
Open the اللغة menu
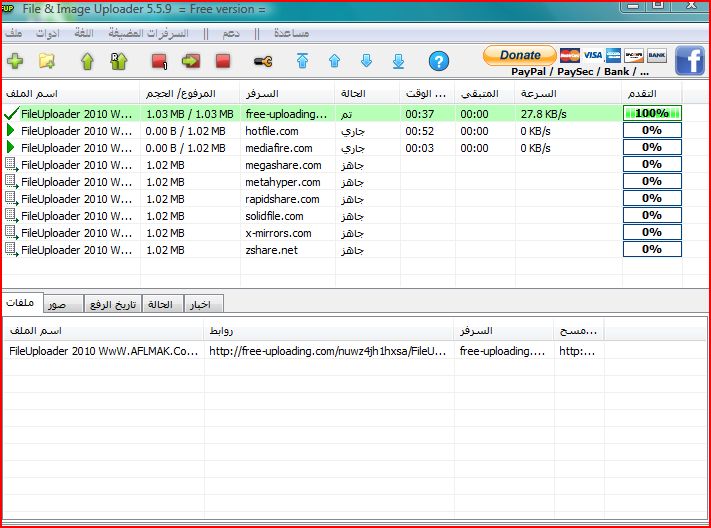84,33
